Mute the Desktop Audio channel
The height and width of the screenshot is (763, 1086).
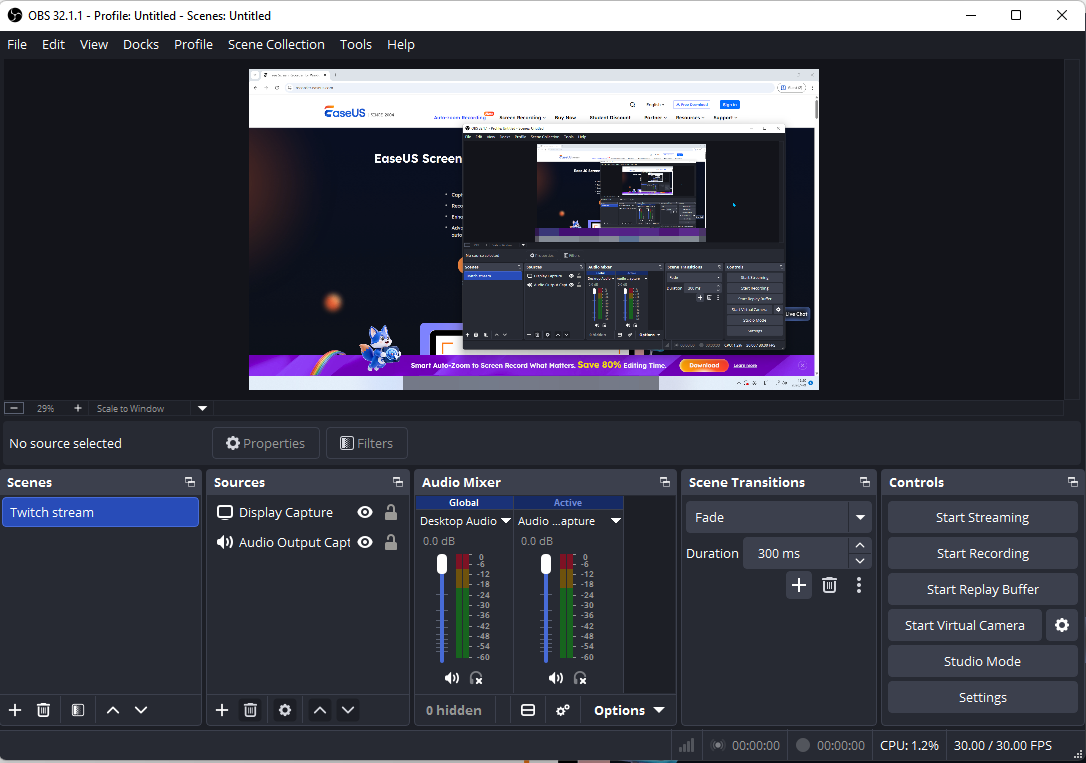coord(451,678)
